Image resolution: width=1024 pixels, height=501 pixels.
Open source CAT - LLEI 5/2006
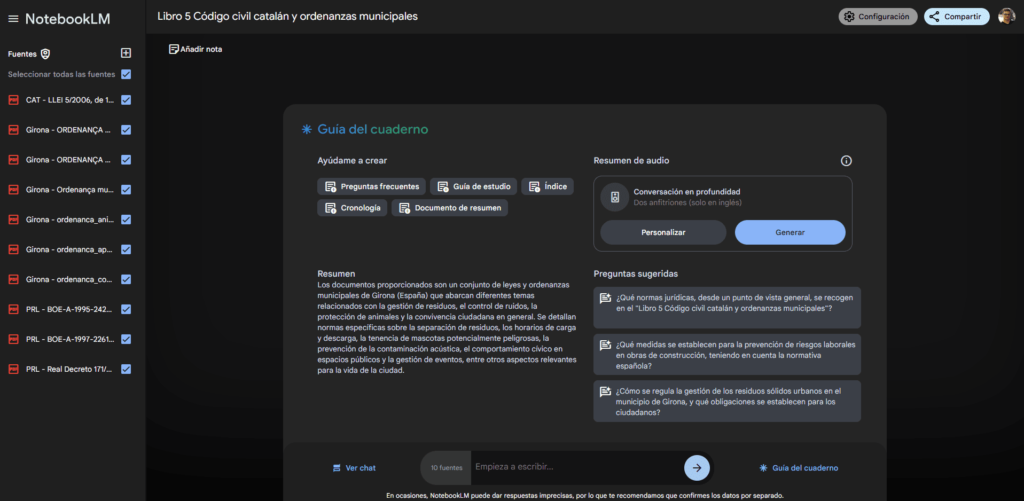click(x=70, y=100)
